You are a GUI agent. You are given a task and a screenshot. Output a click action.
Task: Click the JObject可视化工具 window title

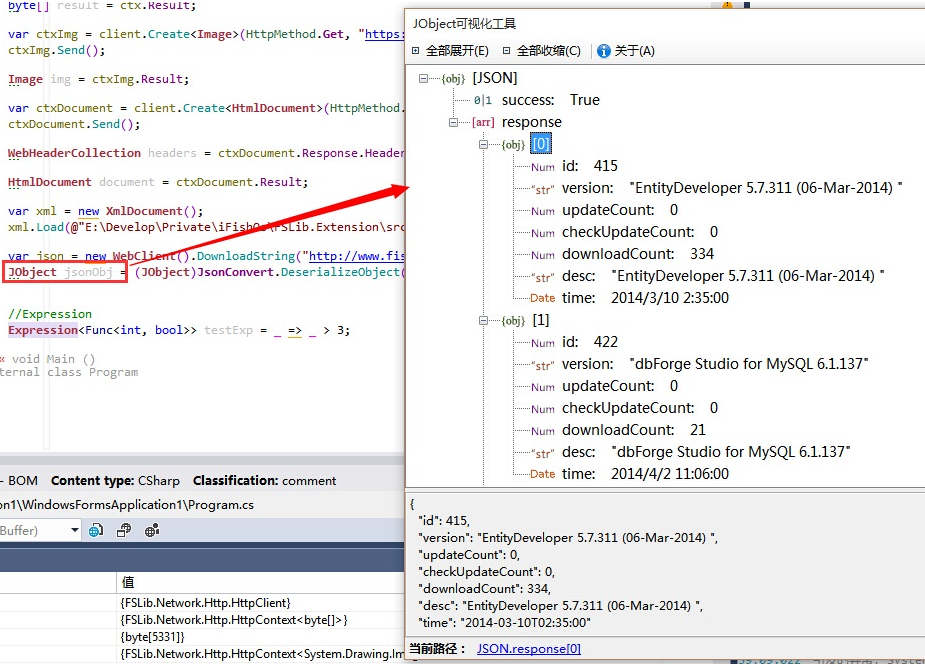pyautogui.click(x=464, y=24)
